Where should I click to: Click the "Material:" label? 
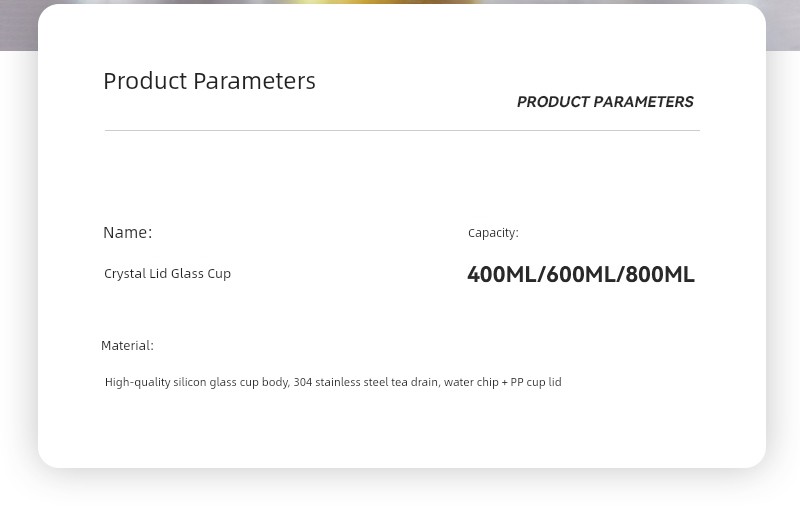pyautogui.click(x=127, y=346)
